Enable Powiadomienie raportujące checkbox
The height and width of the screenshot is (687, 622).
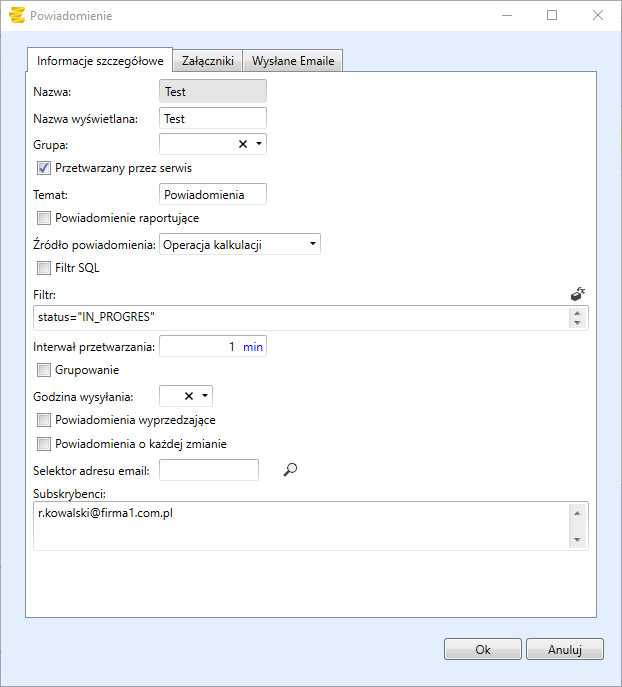tap(43, 218)
